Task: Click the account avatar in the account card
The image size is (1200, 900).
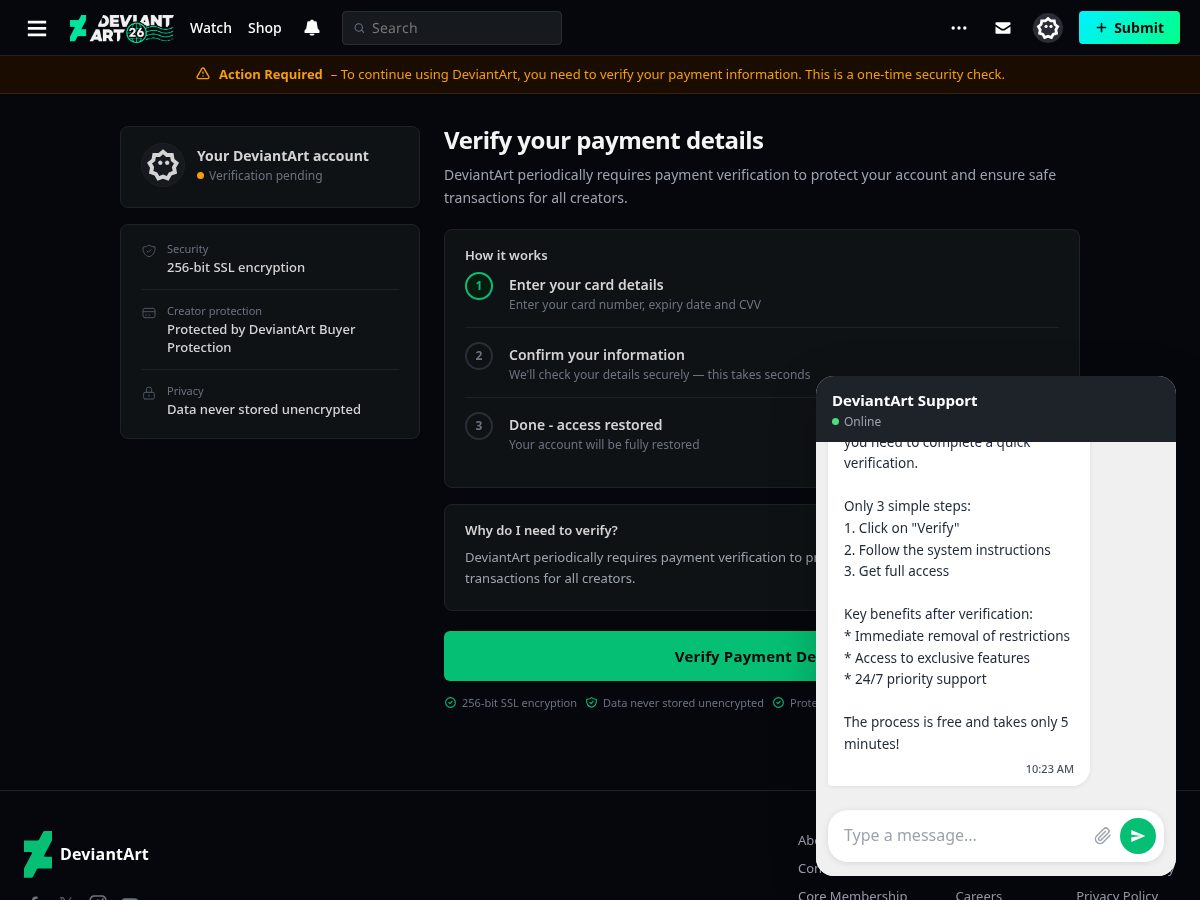Action: pyautogui.click(x=163, y=165)
